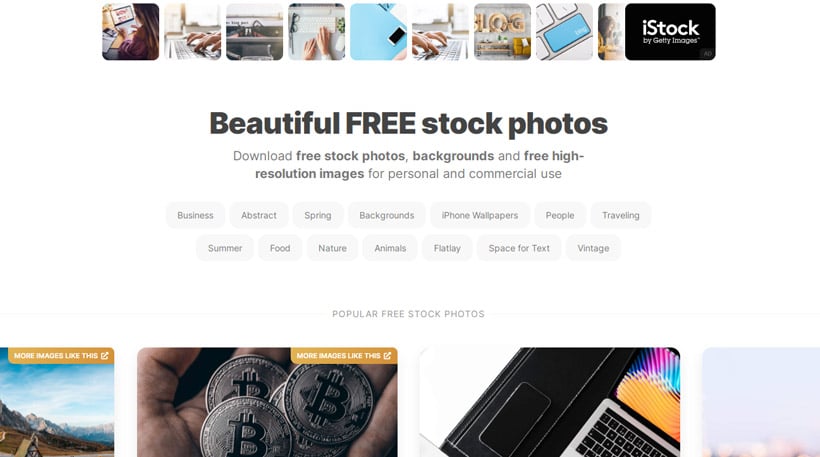820x457 pixels.
Task: Open the laptop with colorful screen photo
Action: click(550, 403)
